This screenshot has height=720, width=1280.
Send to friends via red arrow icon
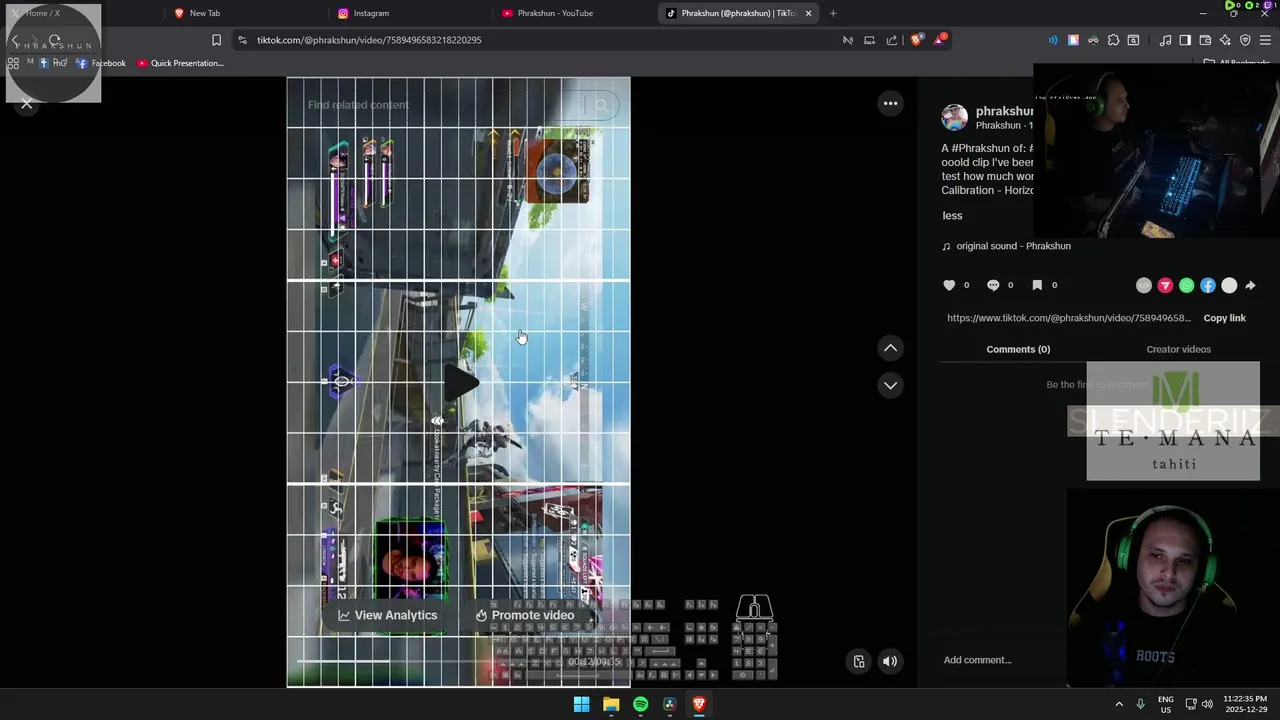point(1165,286)
